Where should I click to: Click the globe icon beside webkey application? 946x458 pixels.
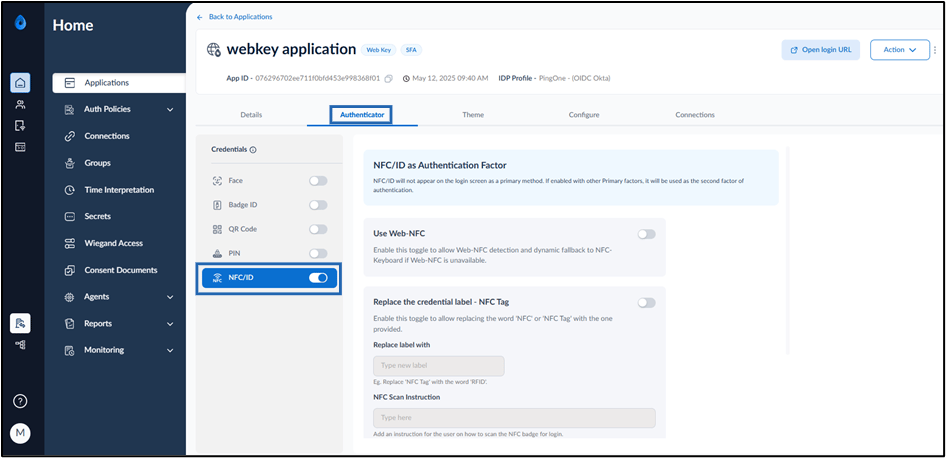point(214,49)
